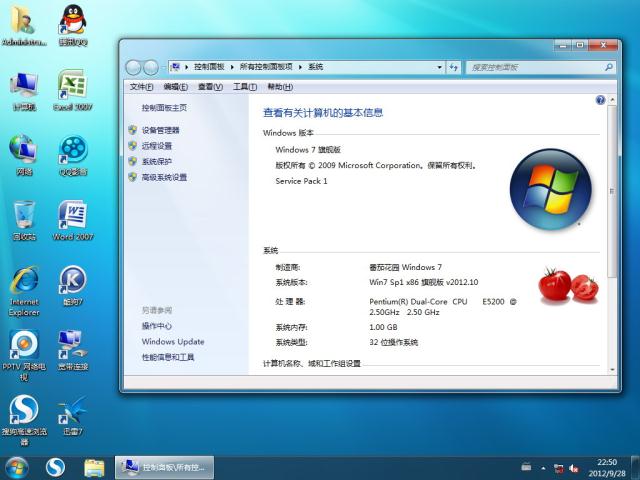
Task: Click 'Win7 Sp1 x86 旗舰版 v2012.10' text
Action: pos(424,282)
